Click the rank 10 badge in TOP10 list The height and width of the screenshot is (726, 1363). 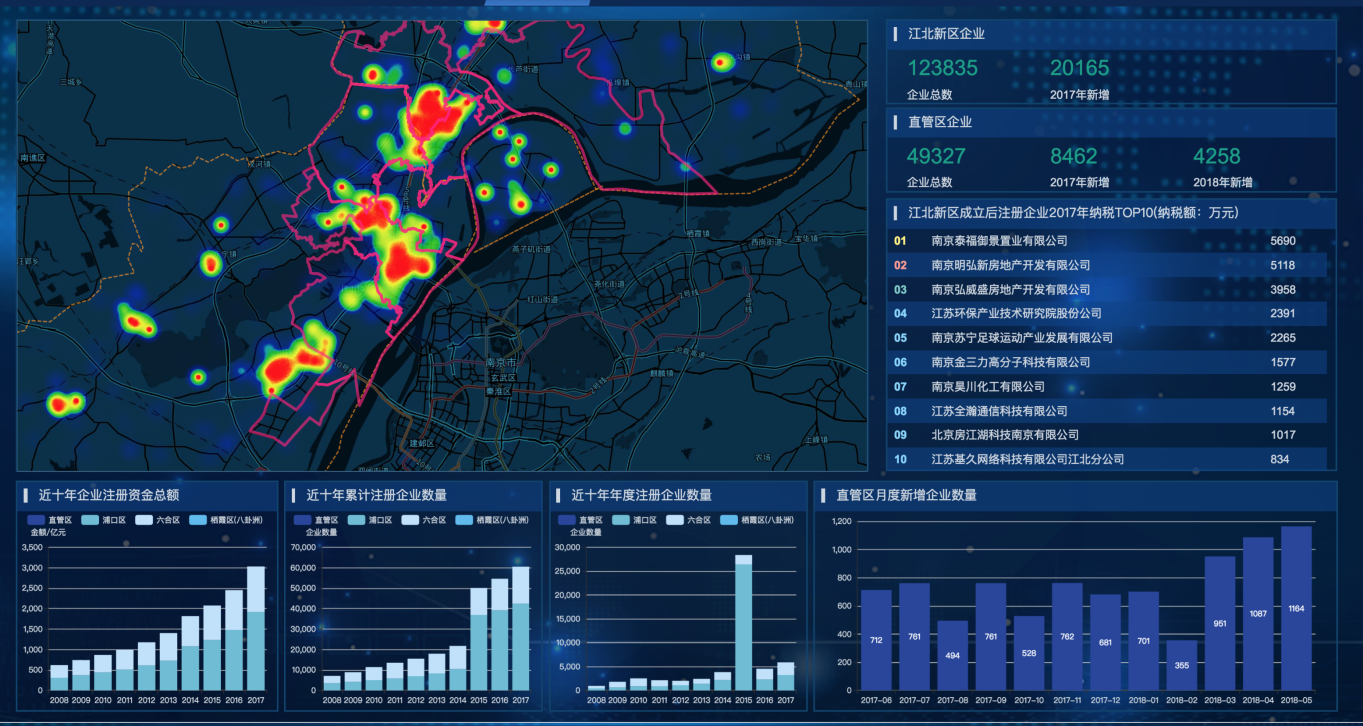[x=900, y=459]
